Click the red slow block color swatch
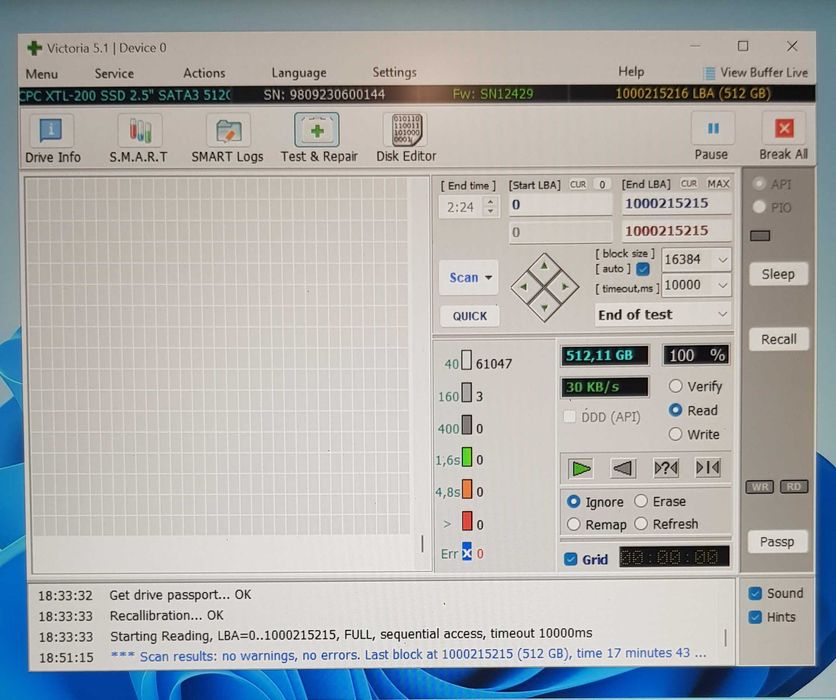 tap(467, 521)
